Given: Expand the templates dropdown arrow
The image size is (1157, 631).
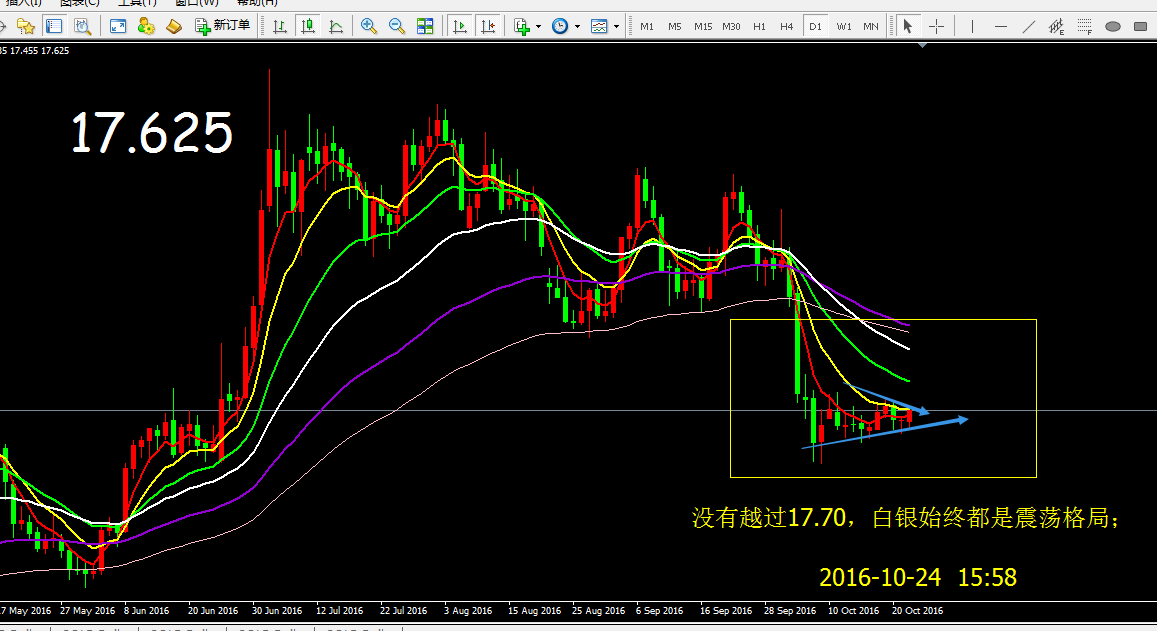Looking at the screenshot, I should 616,27.
